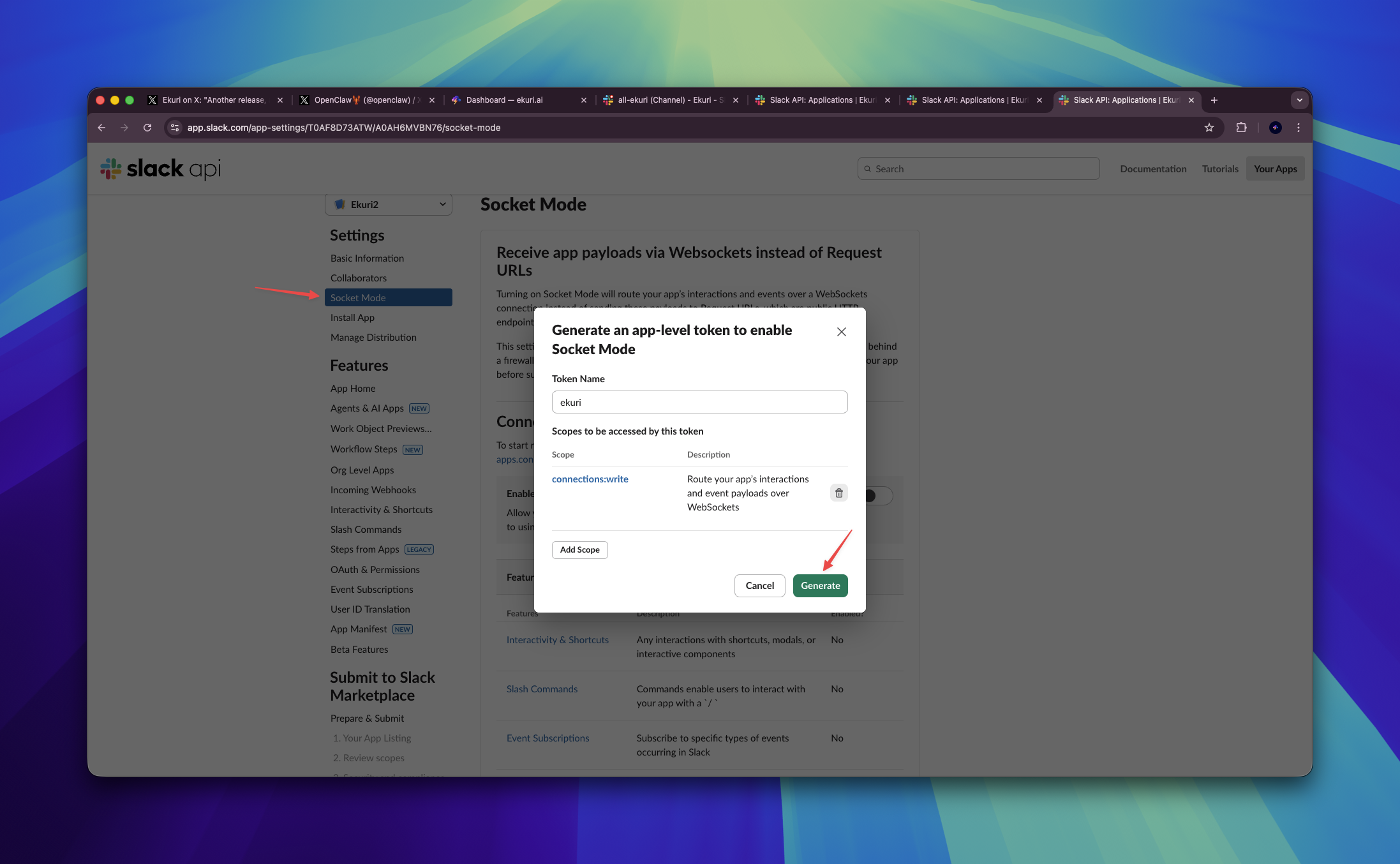Open Chrome three-dot menu
This screenshot has width=1400, height=864.
1298,128
